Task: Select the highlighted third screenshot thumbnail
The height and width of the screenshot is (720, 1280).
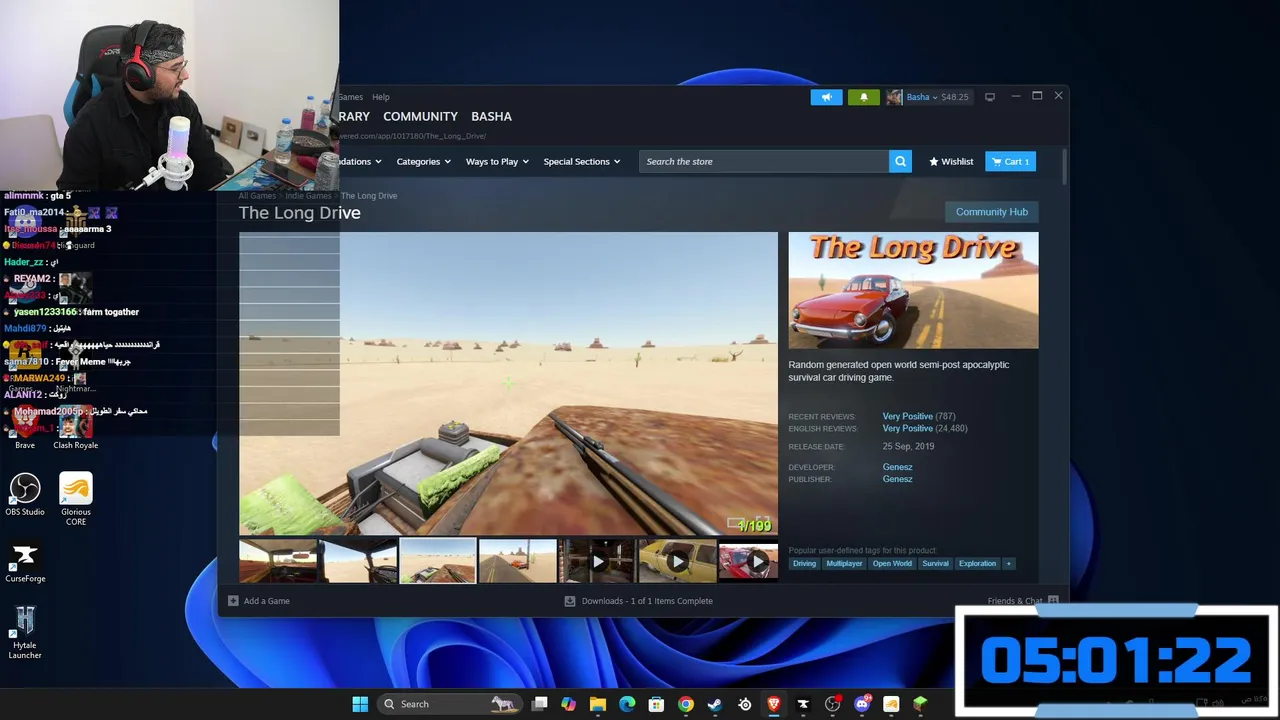Action: point(438,561)
